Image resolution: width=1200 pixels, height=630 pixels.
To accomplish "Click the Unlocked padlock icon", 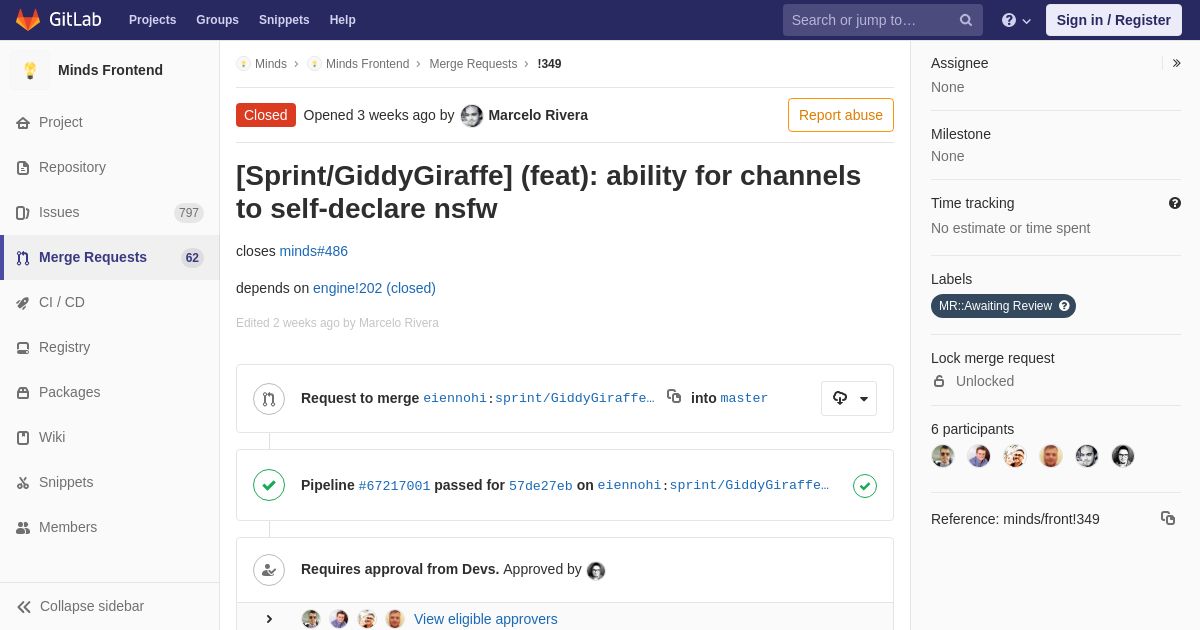I will pyautogui.click(x=939, y=381).
